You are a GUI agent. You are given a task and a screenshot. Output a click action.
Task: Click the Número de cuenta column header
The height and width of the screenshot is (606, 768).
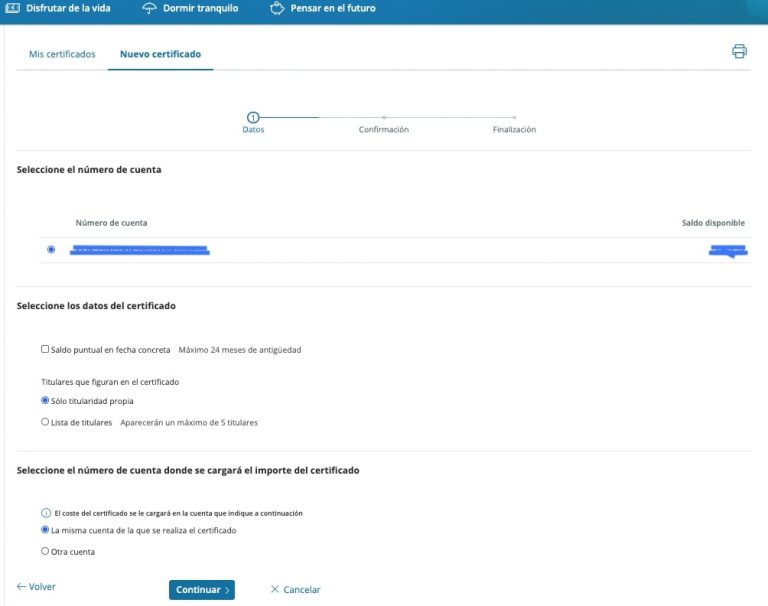(x=111, y=223)
